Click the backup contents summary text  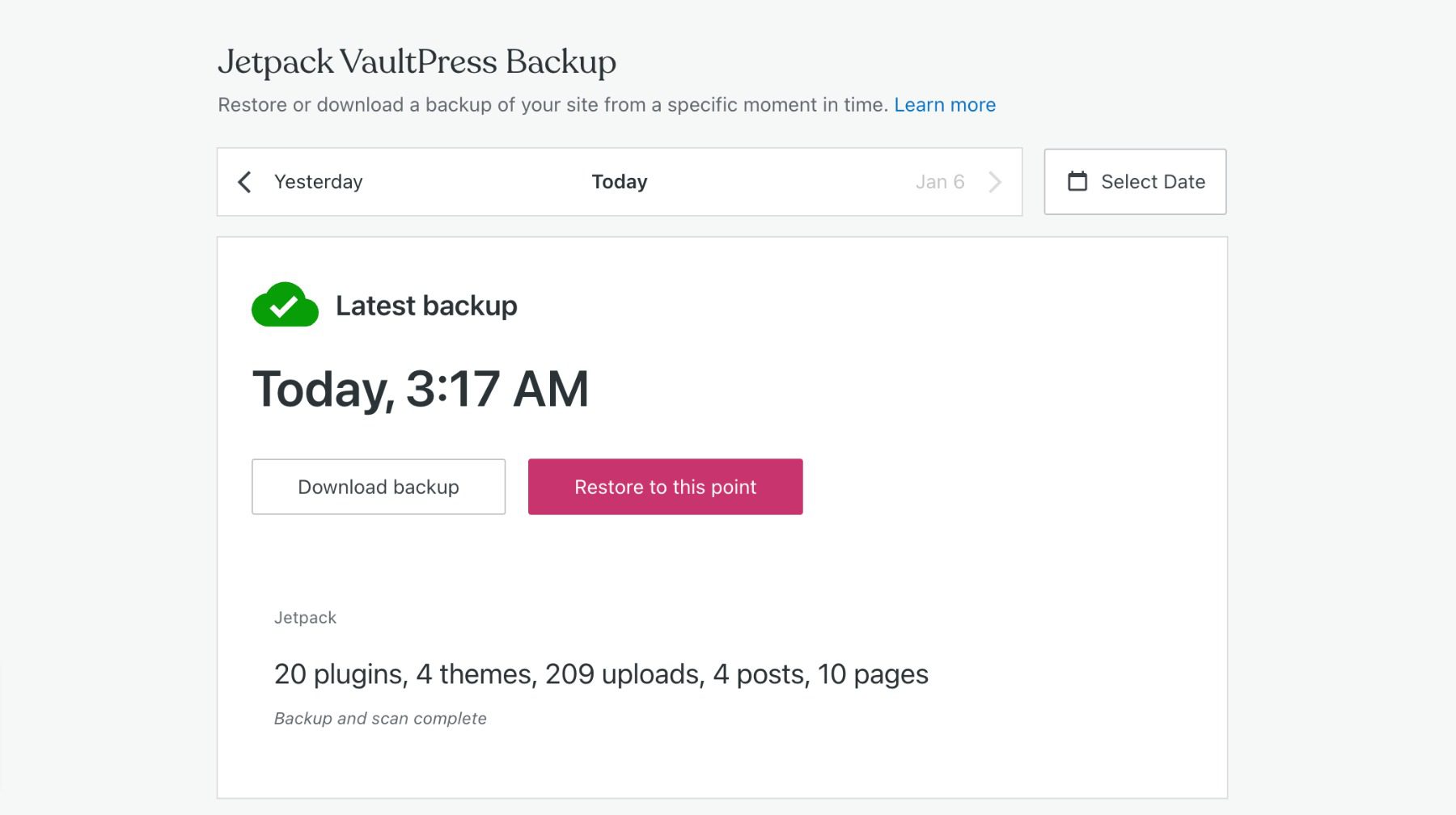pos(601,674)
